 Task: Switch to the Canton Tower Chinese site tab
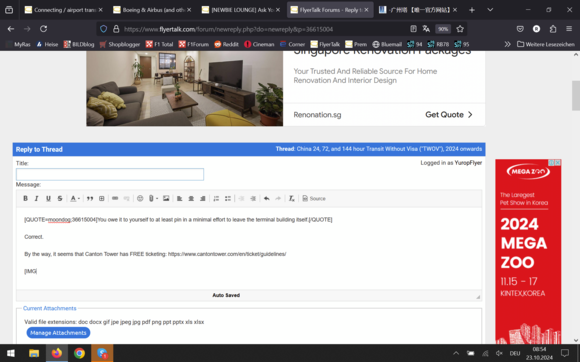point(417,10)
